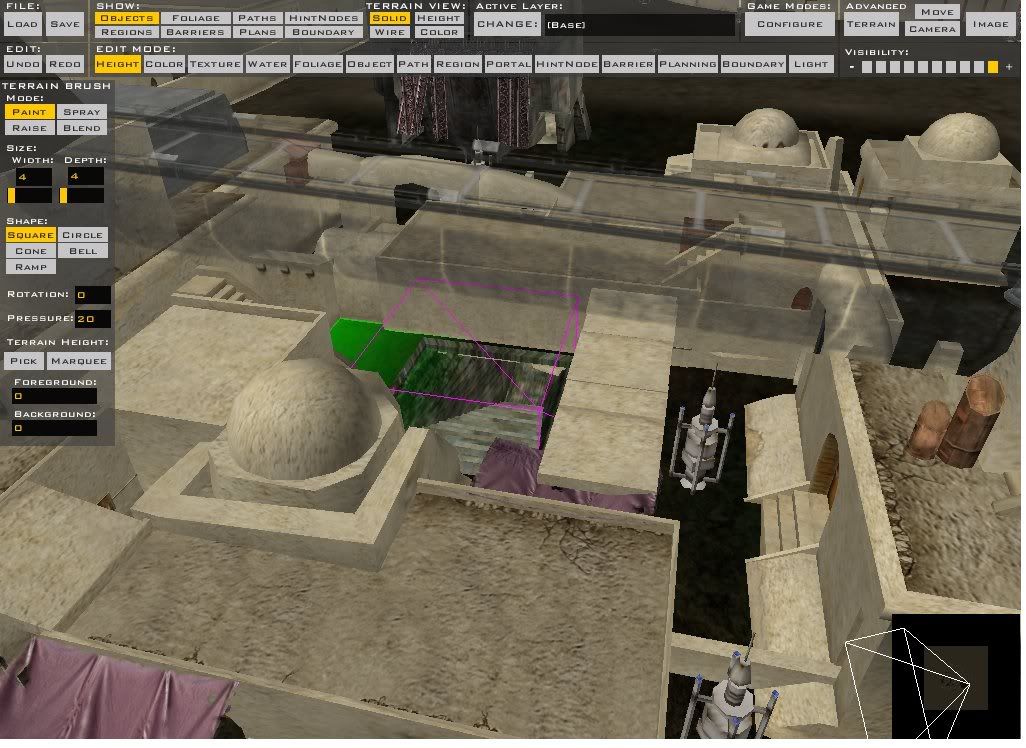Switch to Foliage edit mode

tap(317, 64)
